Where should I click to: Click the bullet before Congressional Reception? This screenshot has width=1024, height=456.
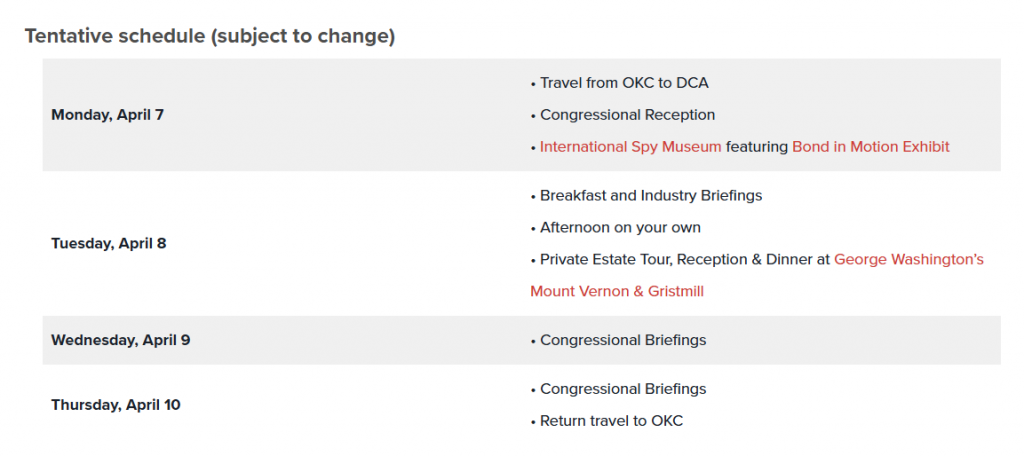[533, 116]
